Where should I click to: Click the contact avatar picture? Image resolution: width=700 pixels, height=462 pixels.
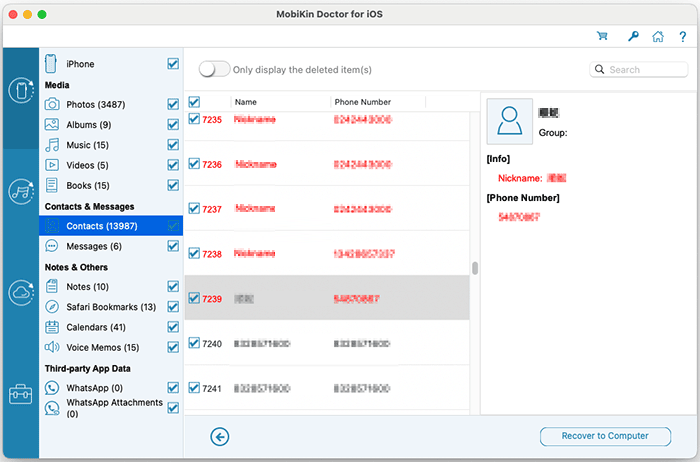click(510, 122)
